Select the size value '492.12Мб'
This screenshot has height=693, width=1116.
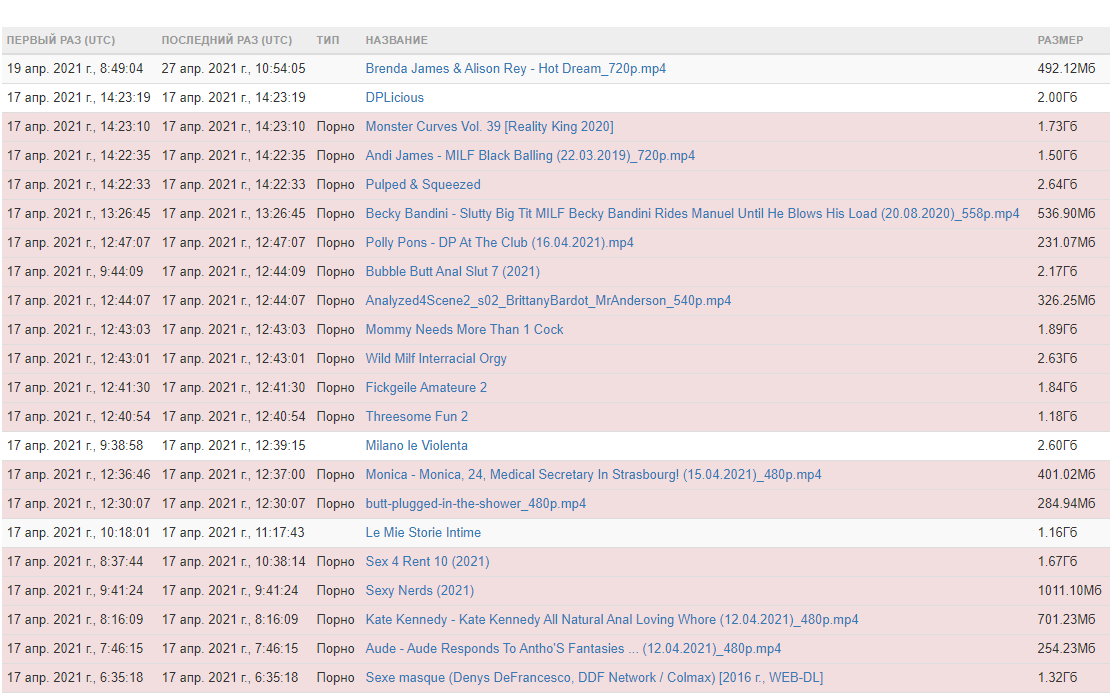[x=1066, y=68]
